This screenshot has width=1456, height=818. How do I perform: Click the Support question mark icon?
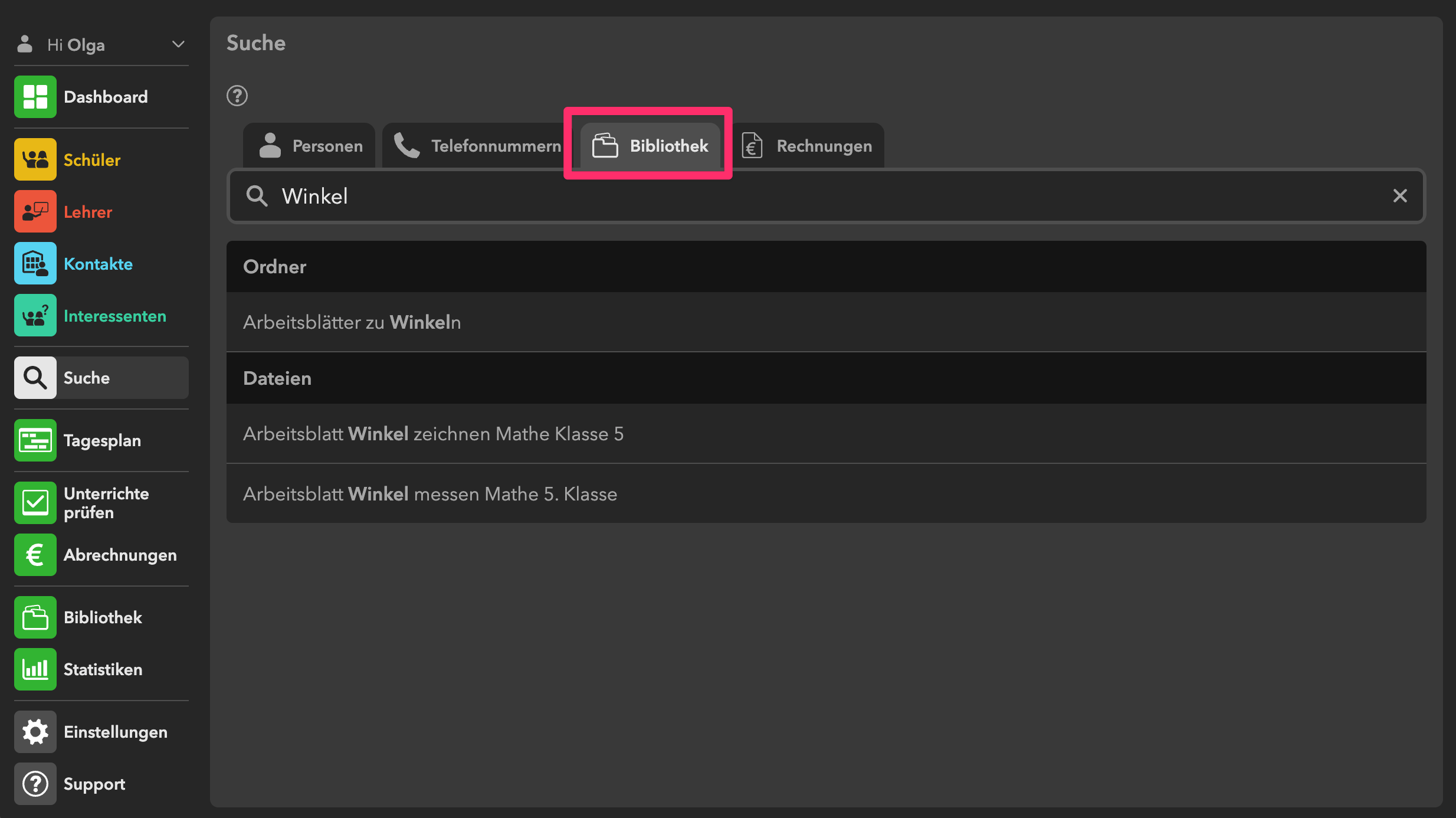(x=35, y=784)
